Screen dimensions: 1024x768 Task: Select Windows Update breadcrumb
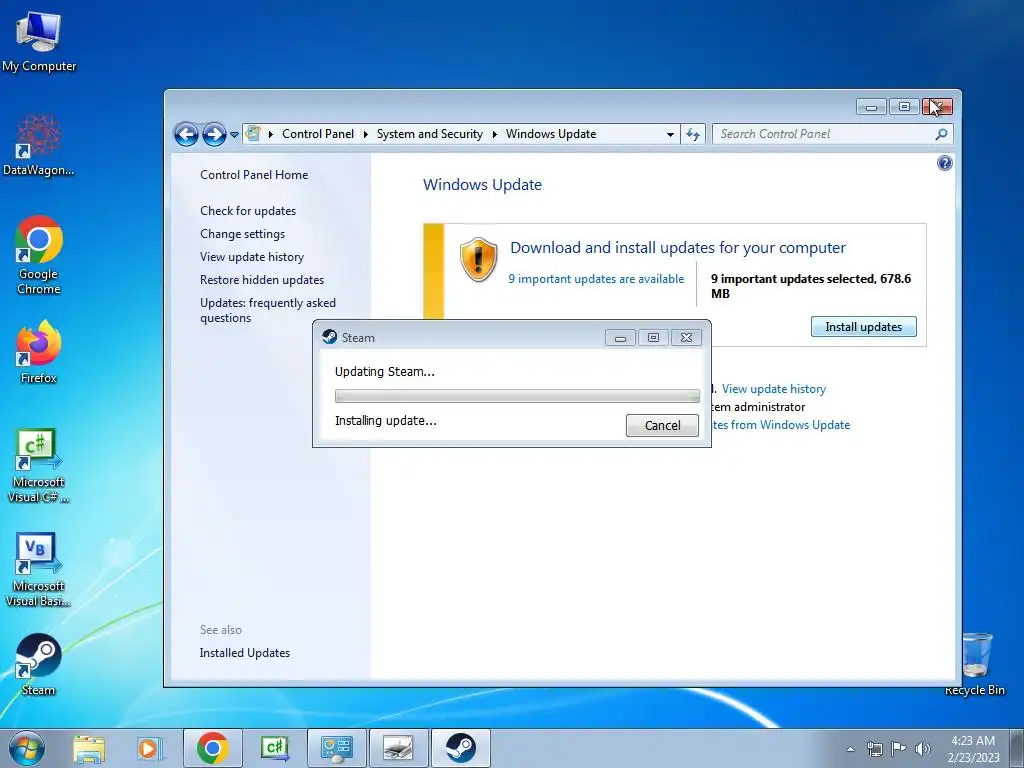[551, 134]
